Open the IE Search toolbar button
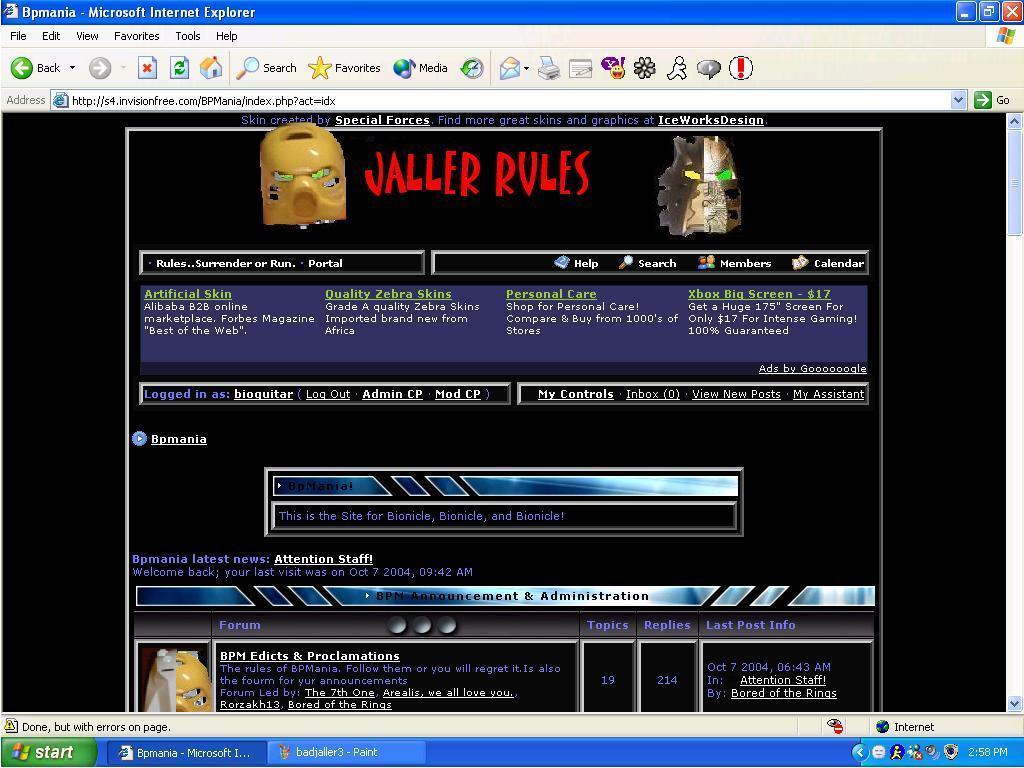 266,68
